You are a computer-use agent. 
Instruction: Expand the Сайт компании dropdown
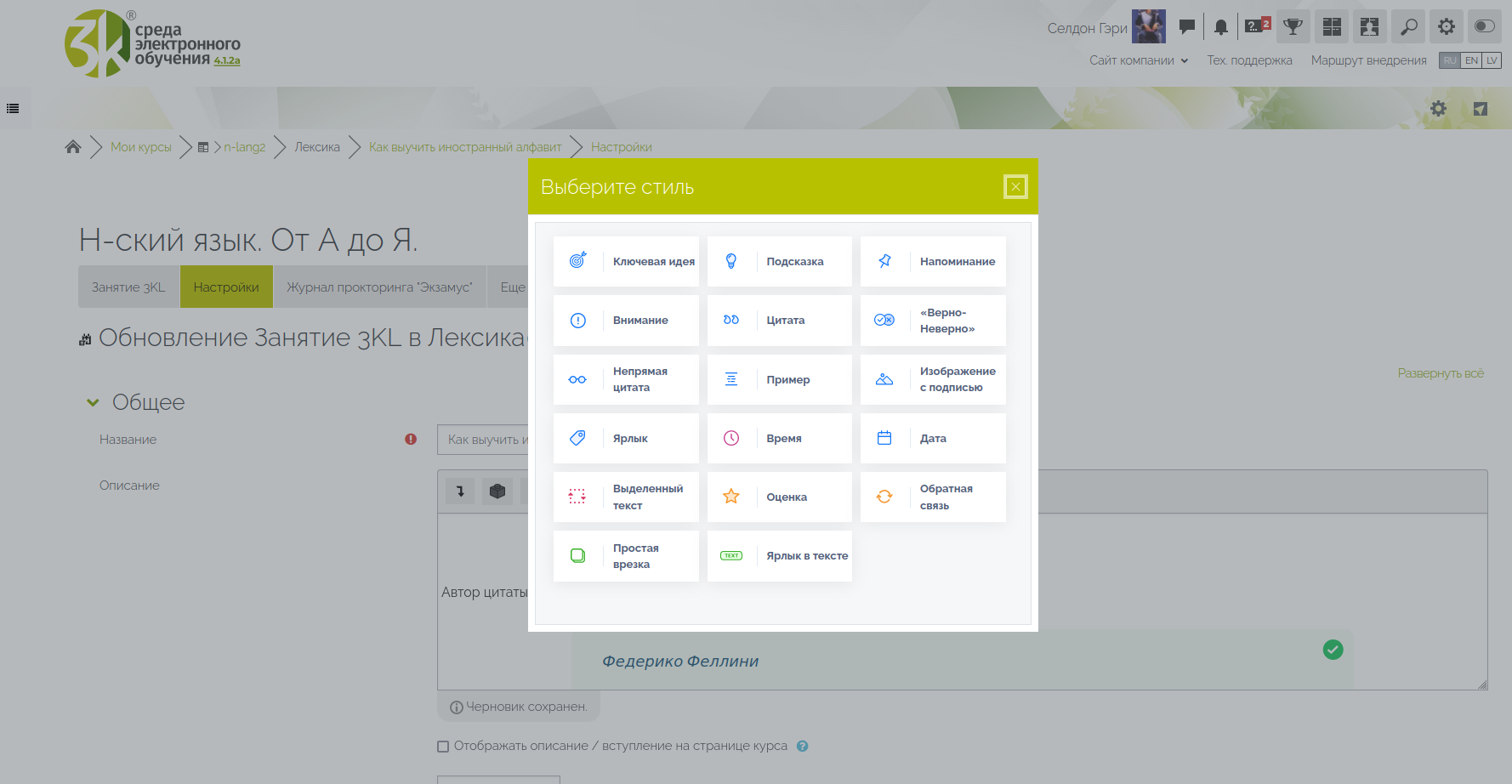click(x=1138, y=60)
